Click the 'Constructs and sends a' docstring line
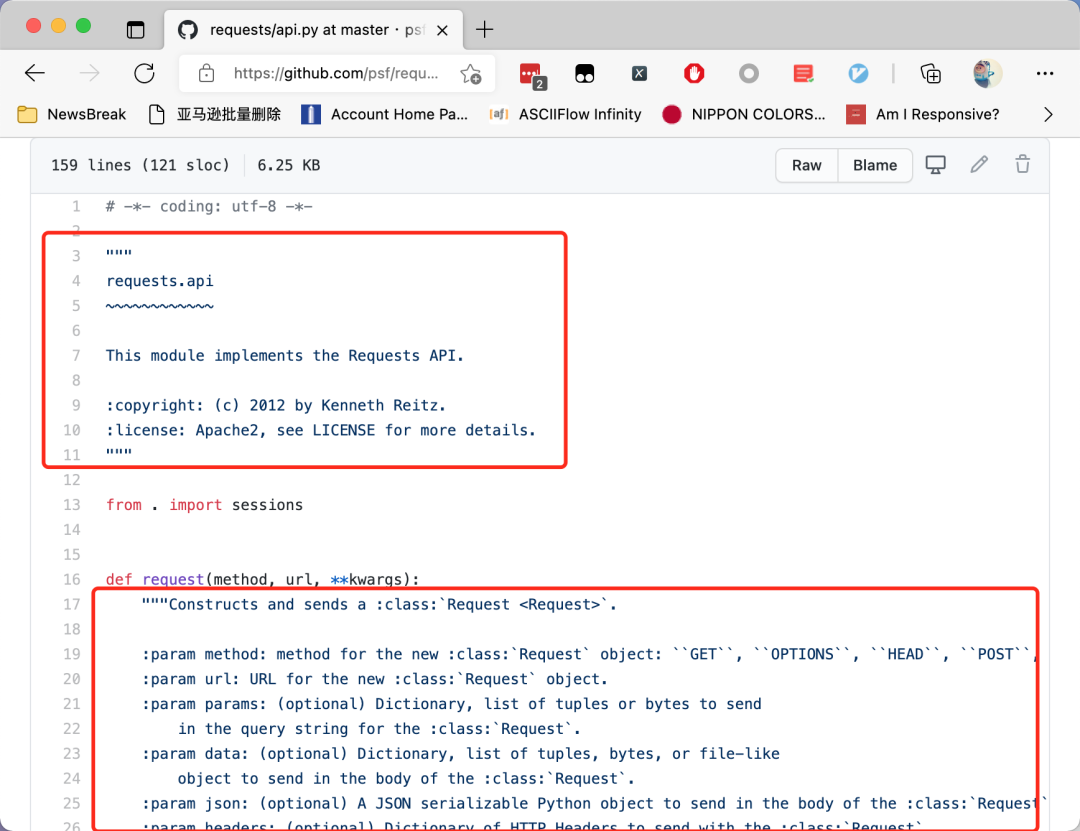This screenshot has width=1080, height=831. tap(380, 604)
